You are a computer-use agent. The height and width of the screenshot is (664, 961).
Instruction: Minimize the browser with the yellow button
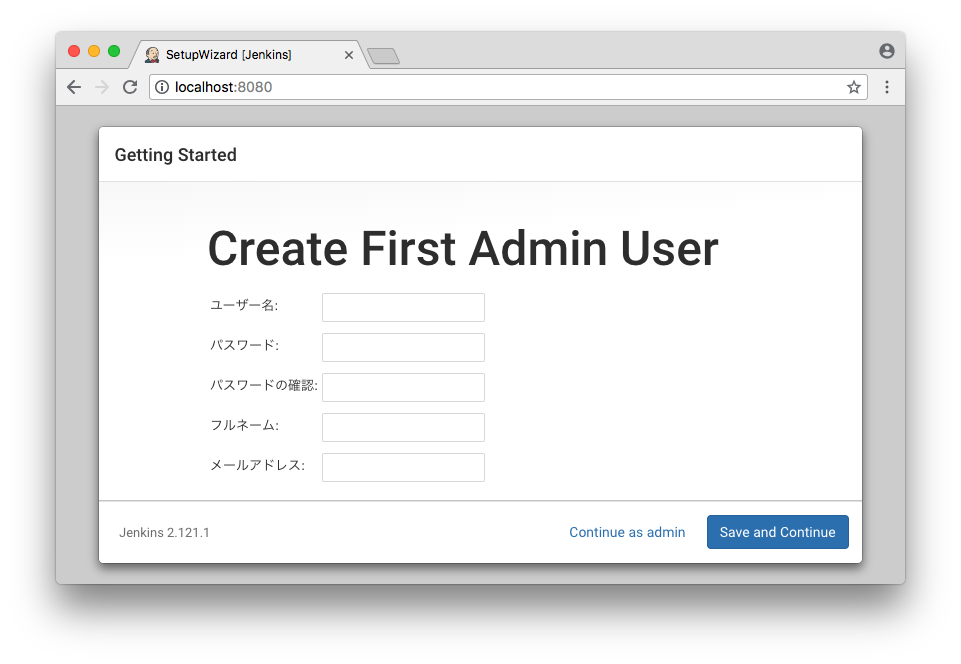94,51
